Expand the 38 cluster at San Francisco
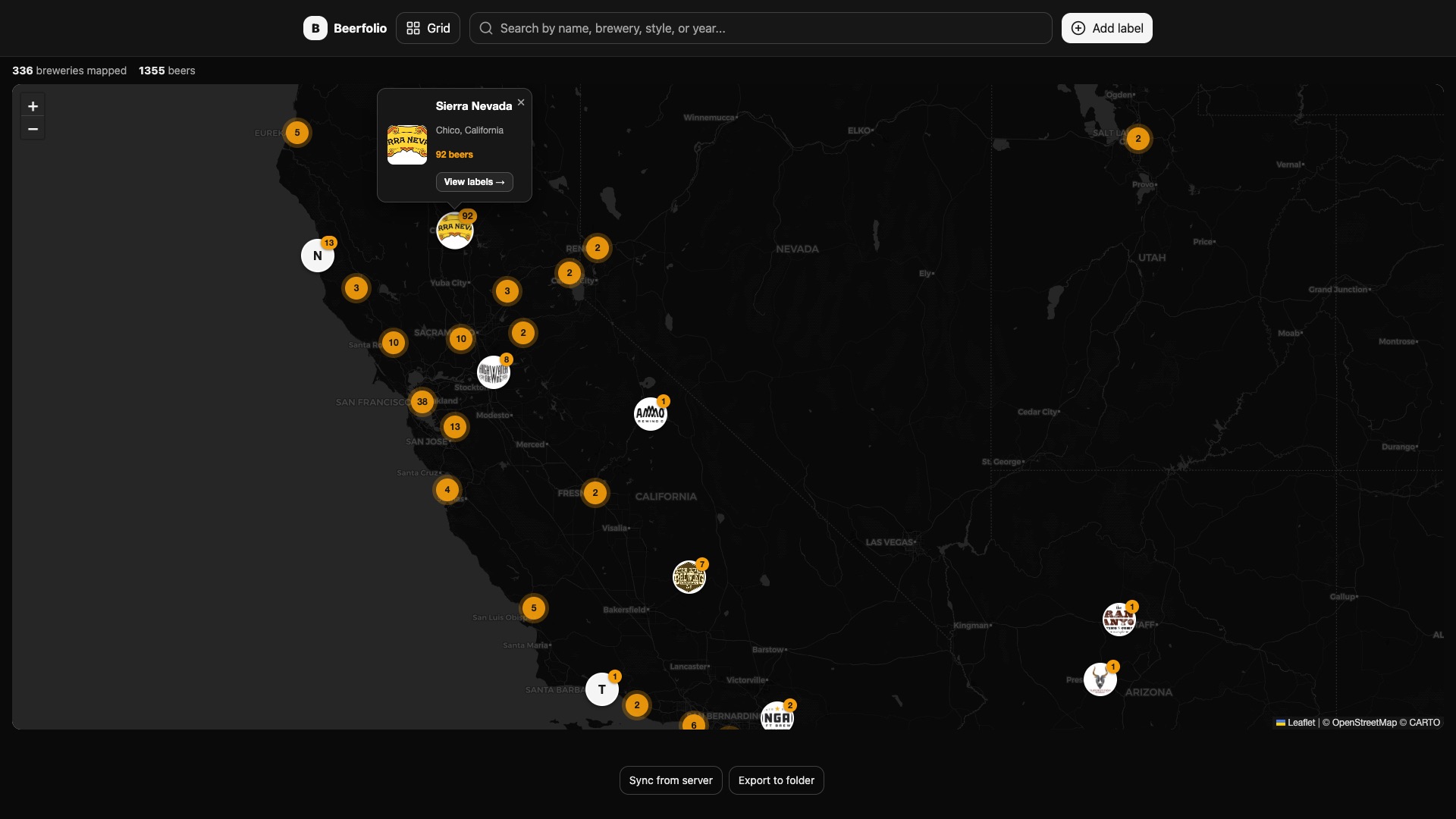The image size is (1456, 819). (422, 402)
